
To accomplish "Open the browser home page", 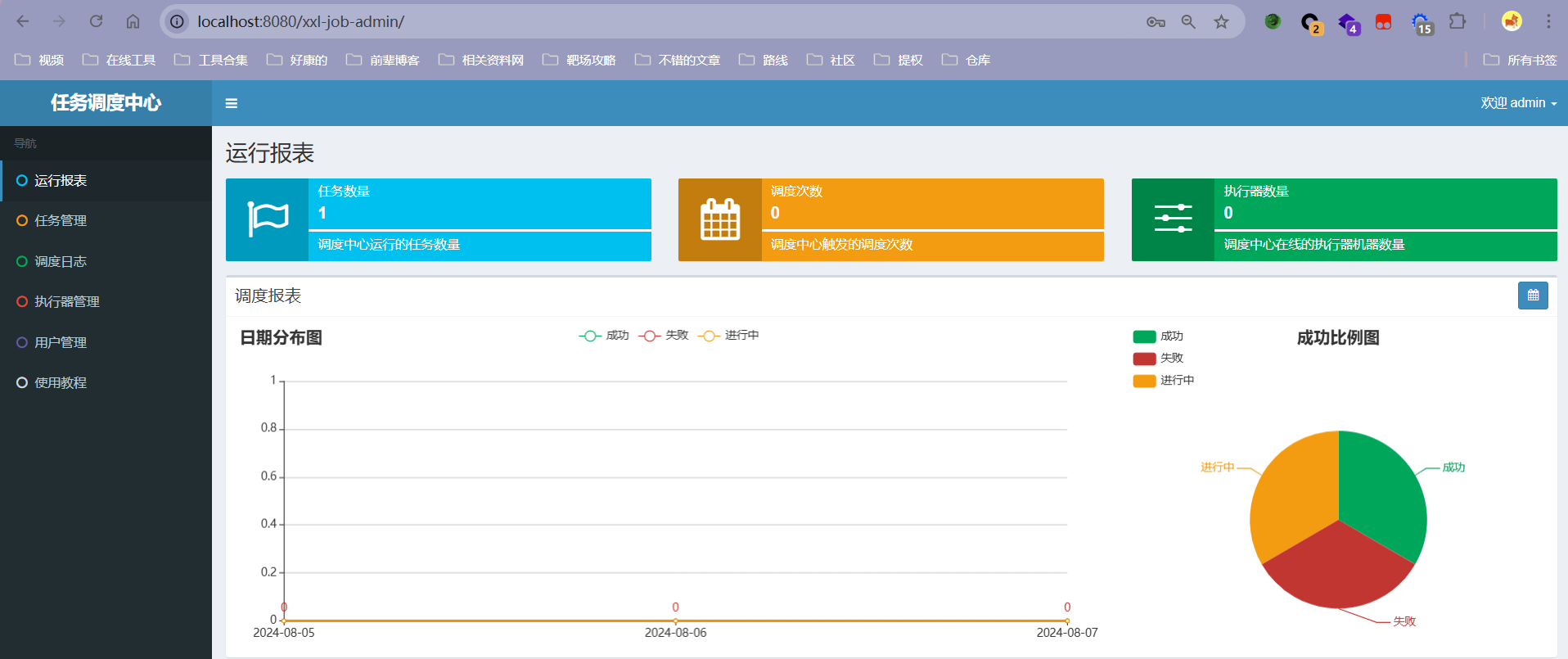I will click(133, 21).
